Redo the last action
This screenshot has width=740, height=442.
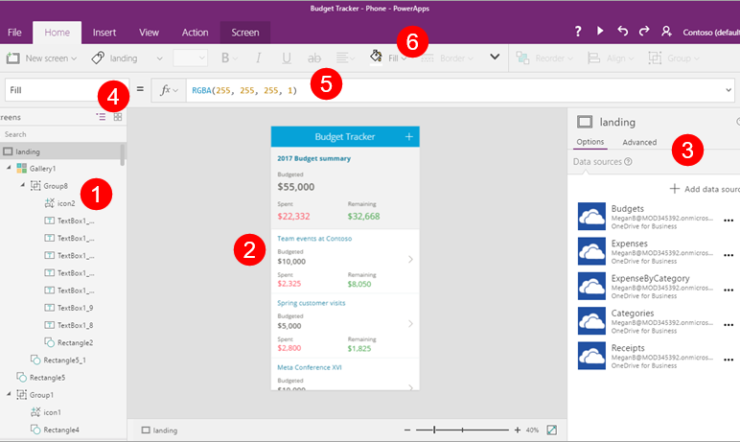[x=644, y=31]
